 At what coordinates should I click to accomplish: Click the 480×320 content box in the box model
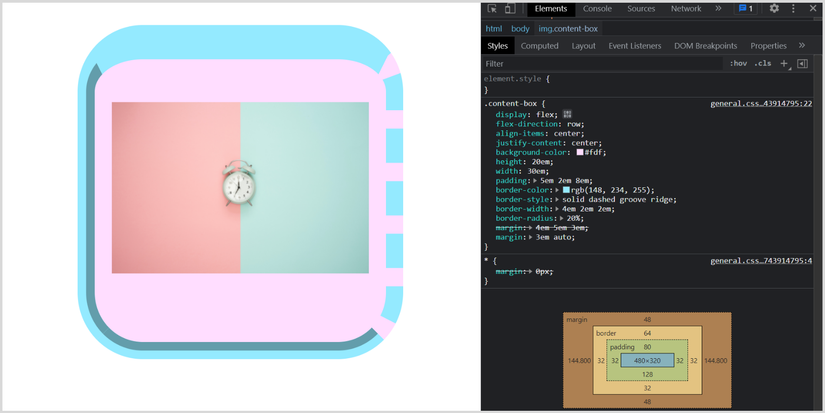tap(647, 360)
